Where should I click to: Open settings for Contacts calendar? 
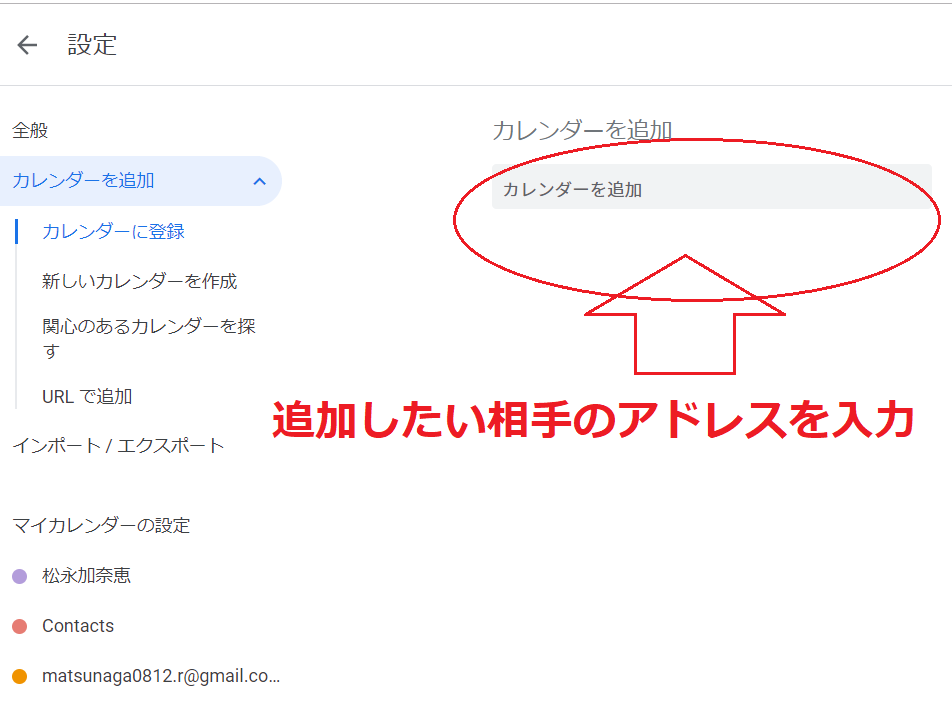[x=78, y=626]
